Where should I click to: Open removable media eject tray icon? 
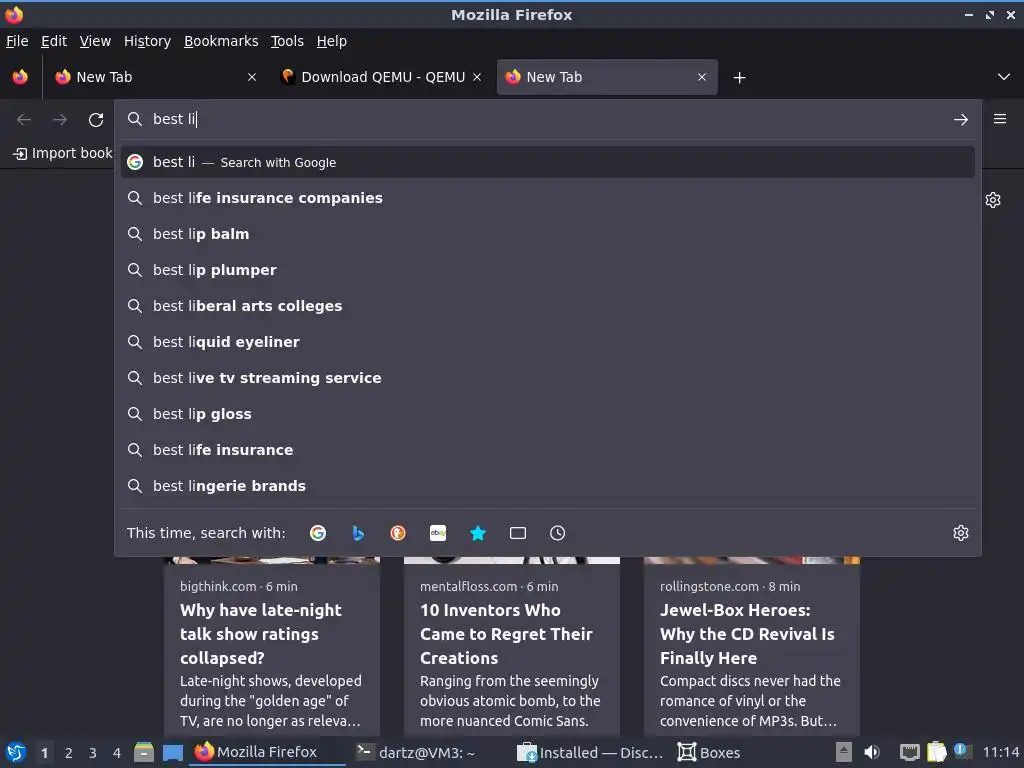tap(844, 752)
